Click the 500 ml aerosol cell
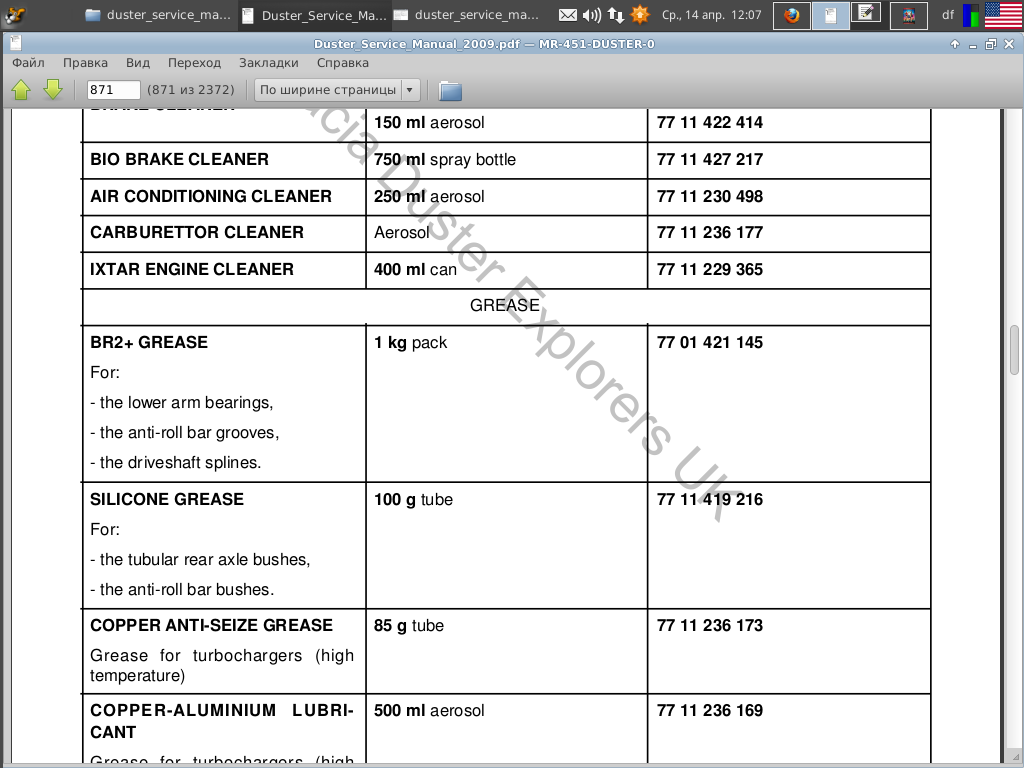This screenshot has height=768, width=1024. coord(507,728)
